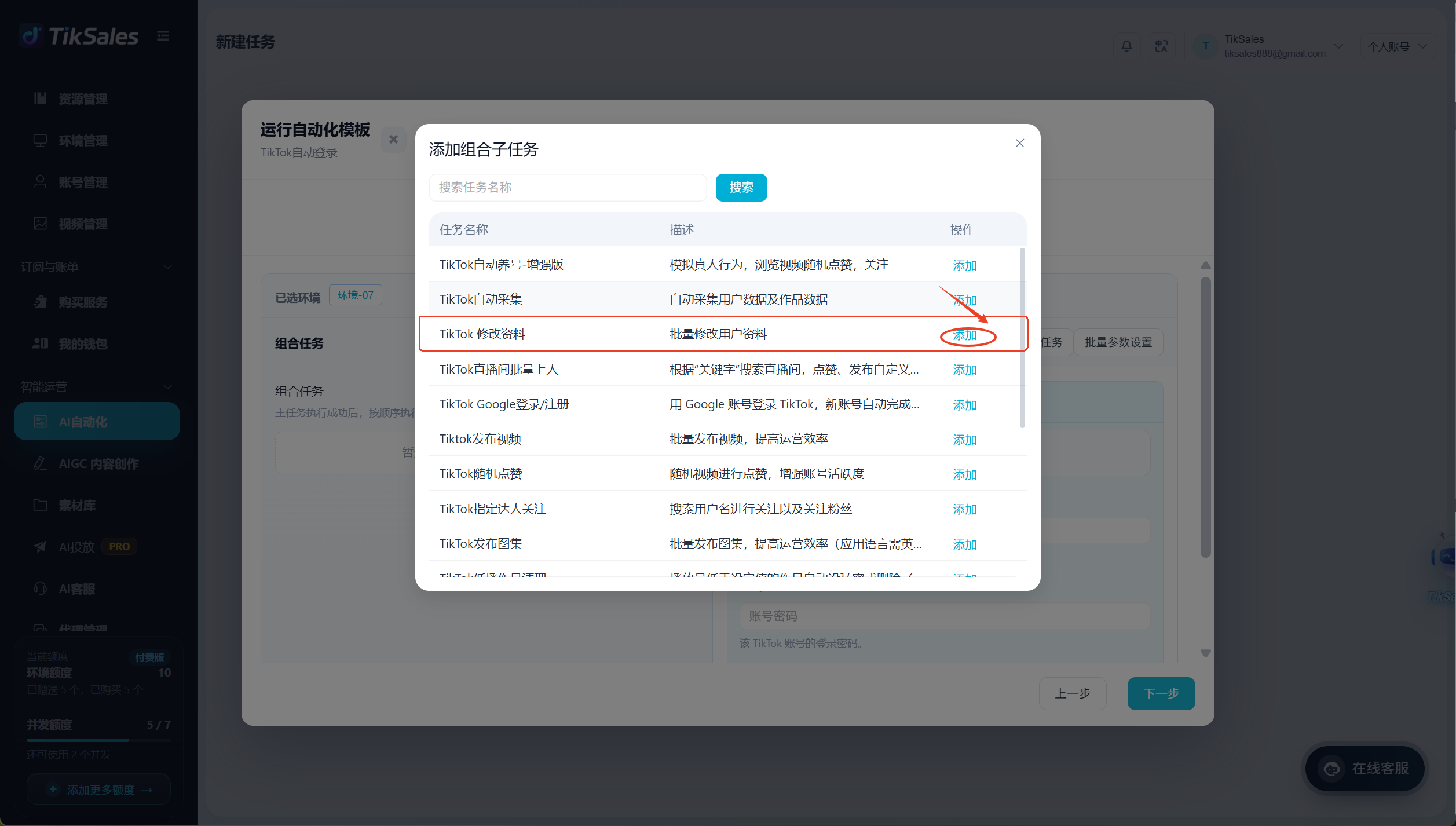Open the 在线客服 chat icon
Image resolution: width=1456 pixels, height=826 pixels.
click(1332, 769)
